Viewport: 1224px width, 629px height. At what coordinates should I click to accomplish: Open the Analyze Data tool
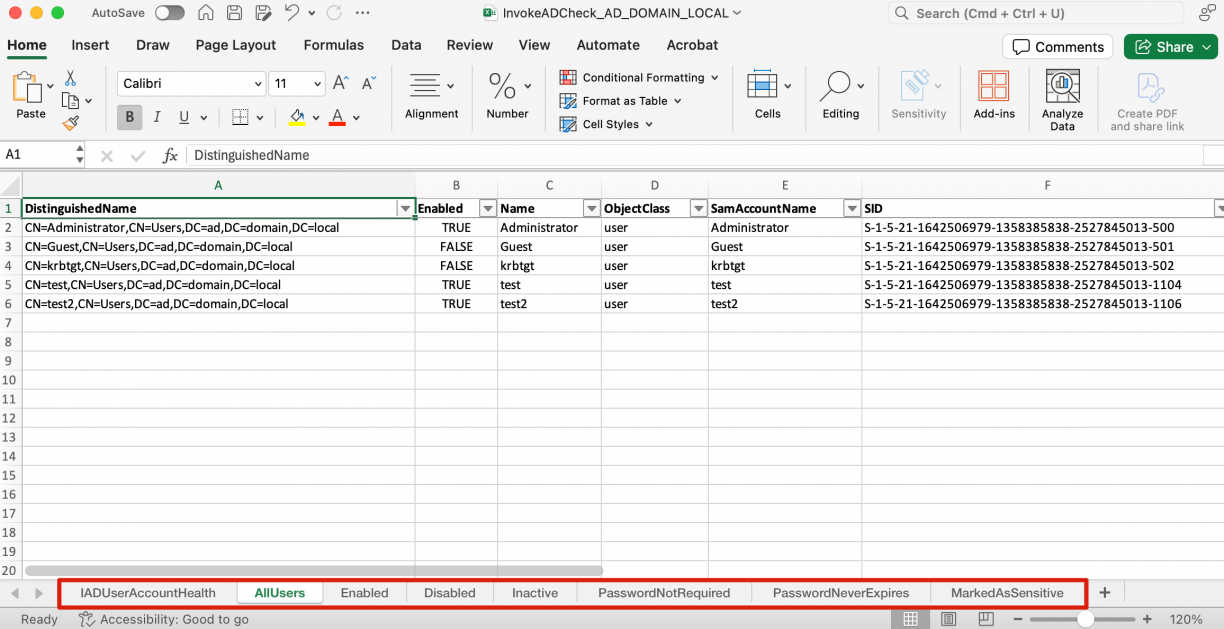click(1062, 100)
